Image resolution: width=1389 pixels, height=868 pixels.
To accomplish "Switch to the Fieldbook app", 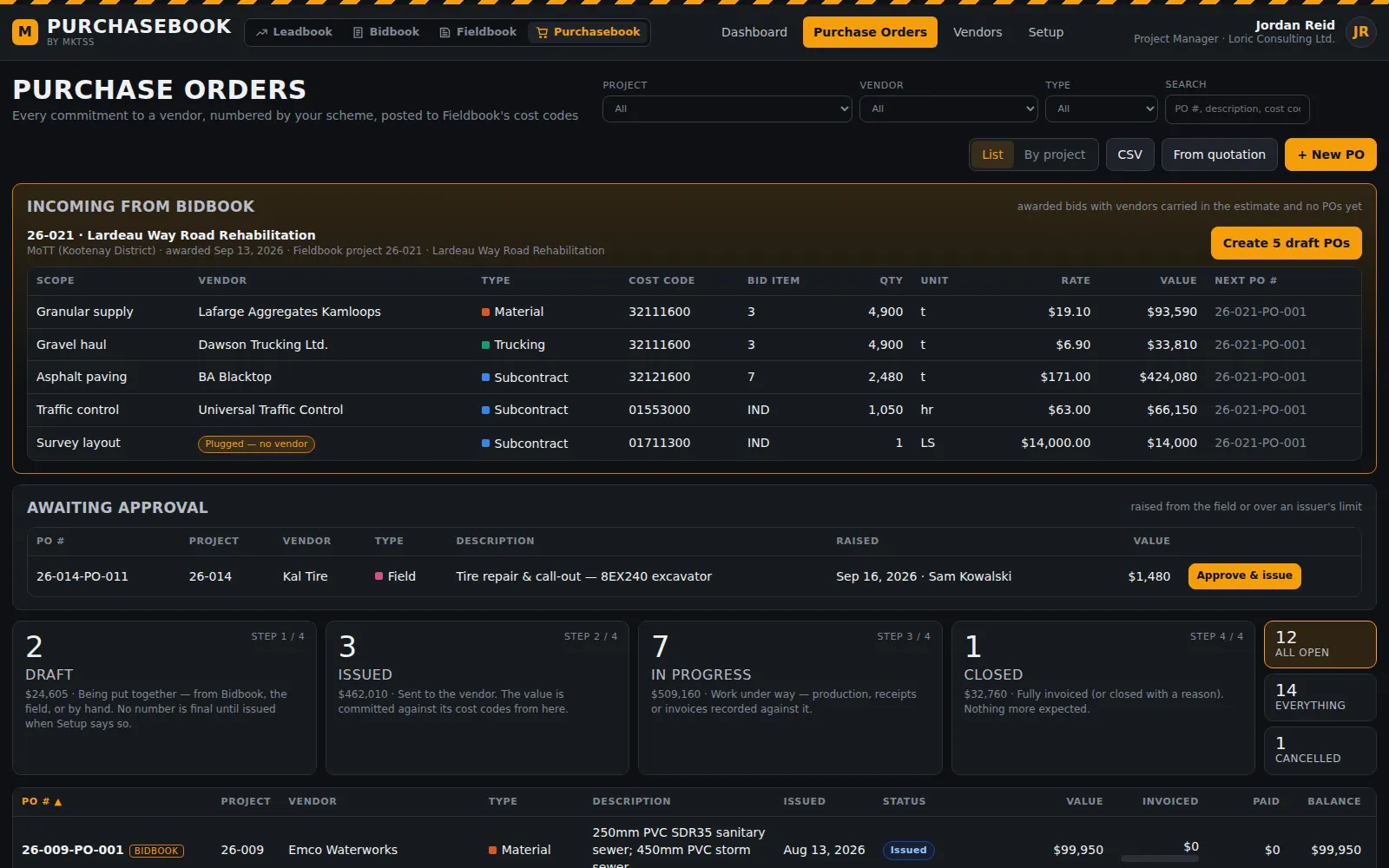I will pos(477,32).
